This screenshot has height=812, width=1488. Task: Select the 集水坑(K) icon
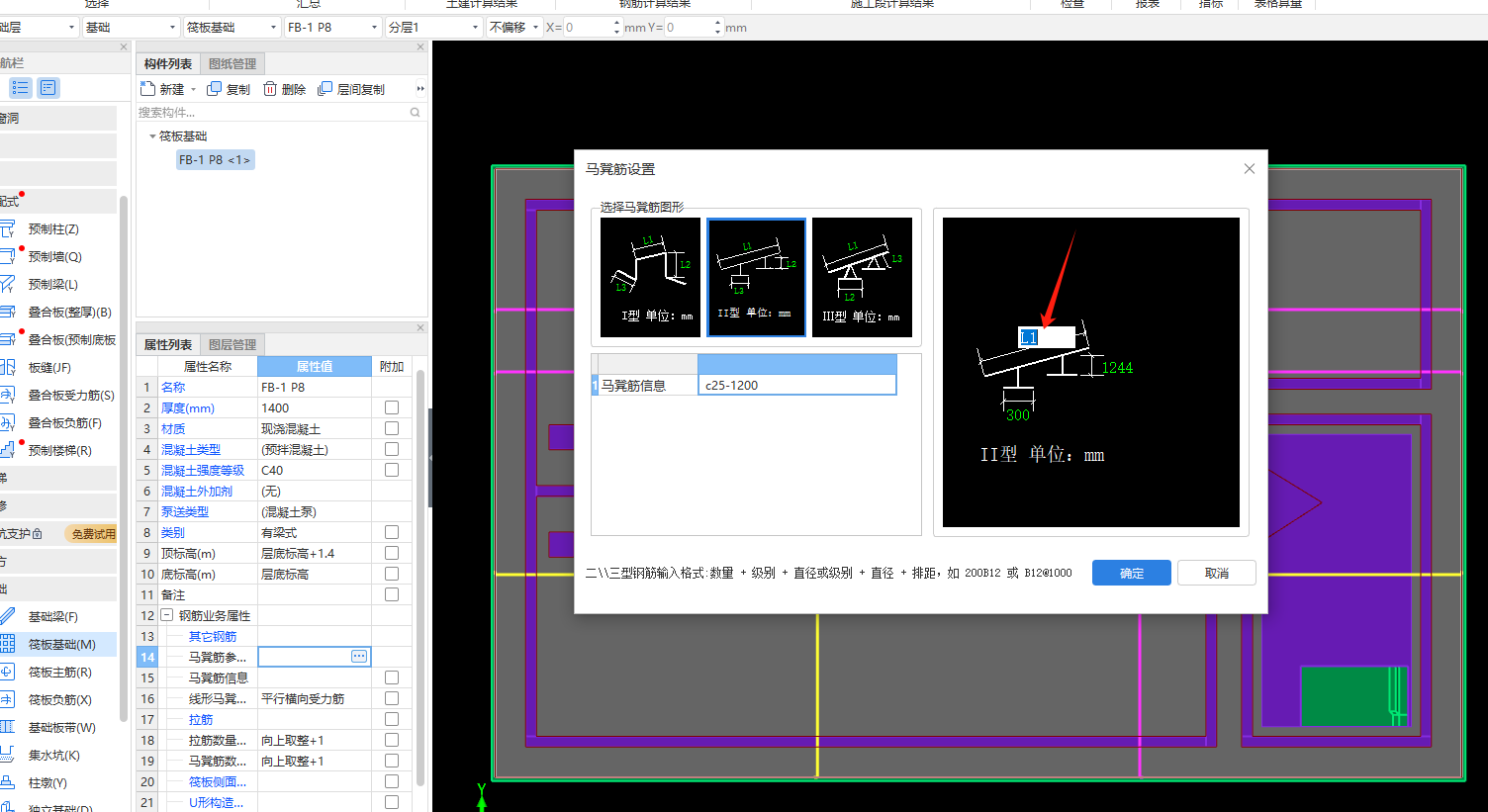(7, 755)
